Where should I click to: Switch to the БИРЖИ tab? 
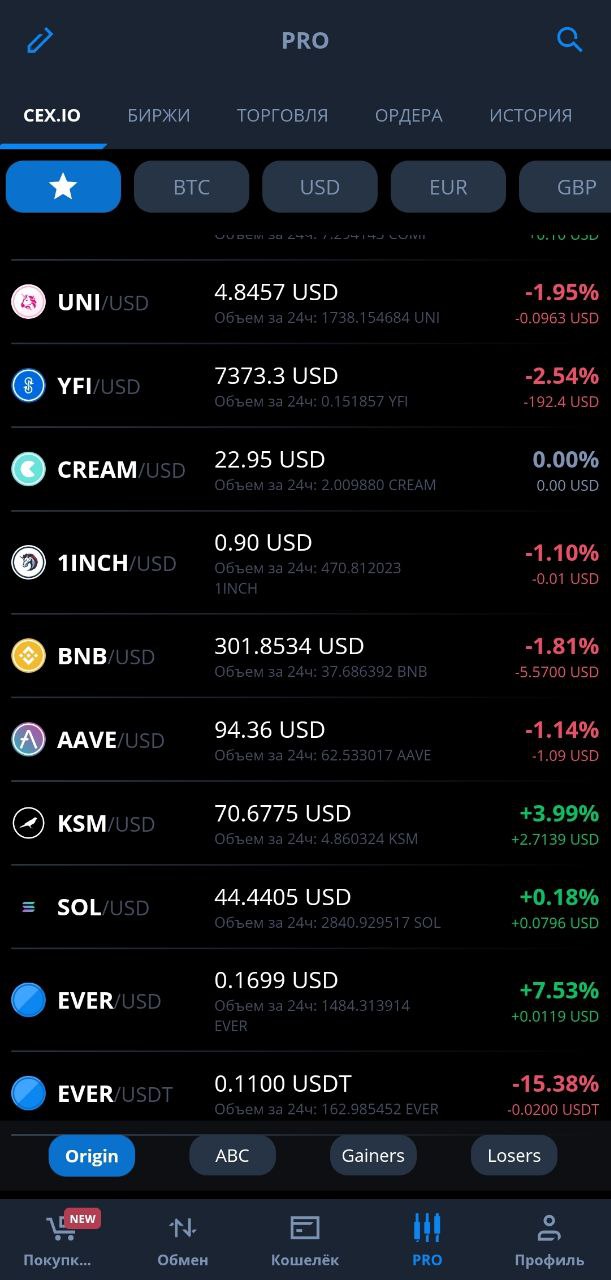(159, 115)
